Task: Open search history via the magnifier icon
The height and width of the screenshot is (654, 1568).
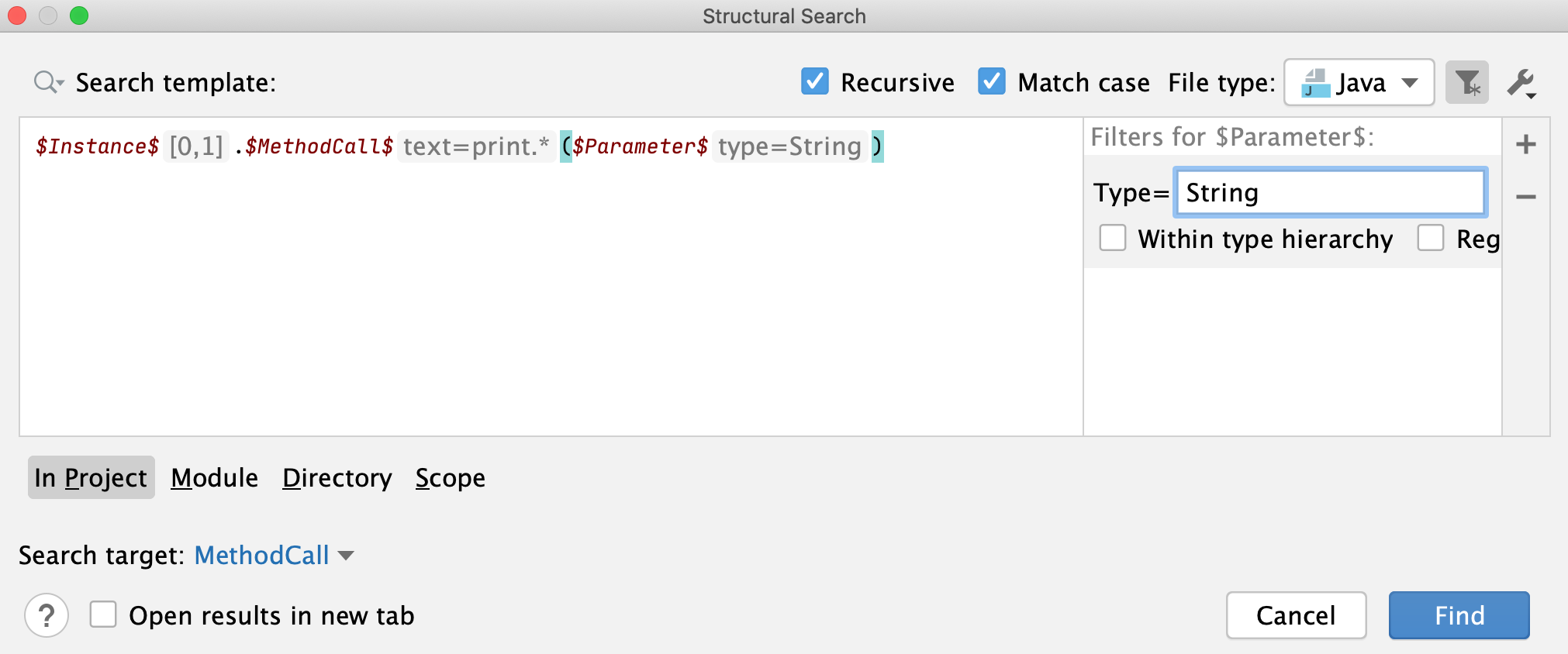Action: 45,82
